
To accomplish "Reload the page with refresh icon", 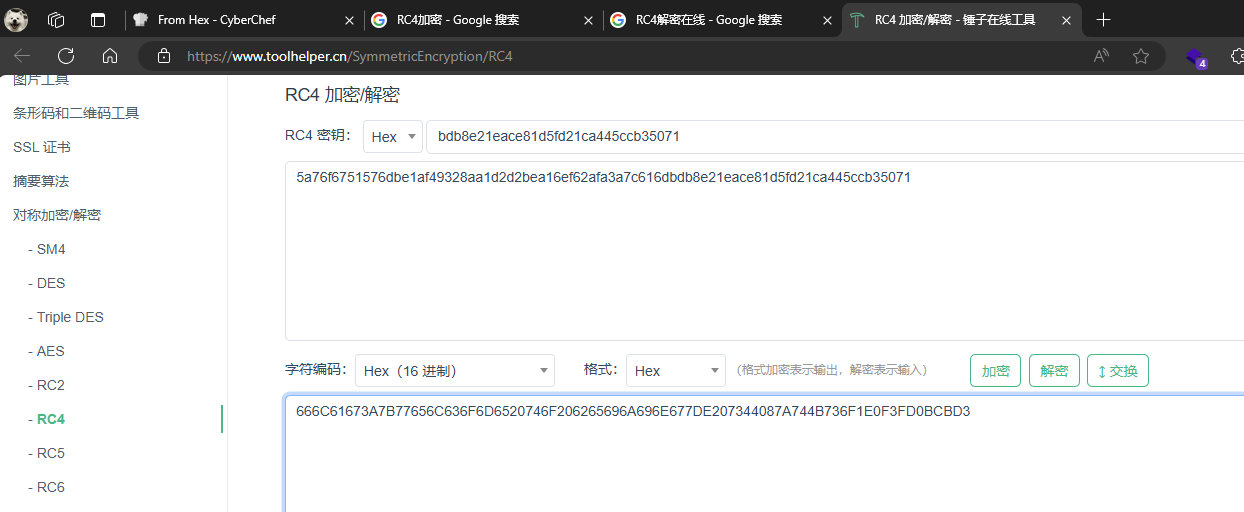I will [66, 56].
